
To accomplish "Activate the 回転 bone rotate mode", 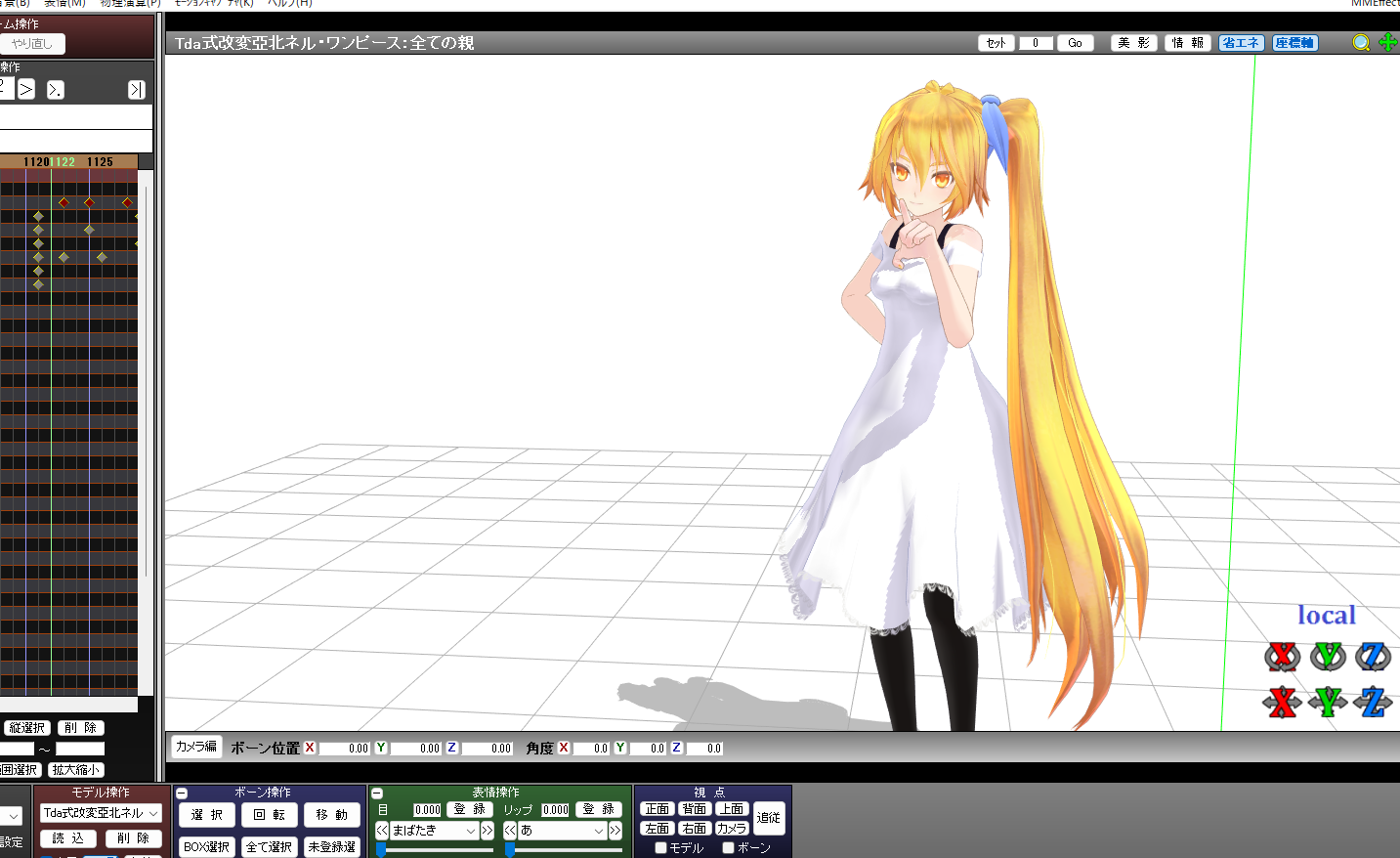I will click(x=270, y=814).
